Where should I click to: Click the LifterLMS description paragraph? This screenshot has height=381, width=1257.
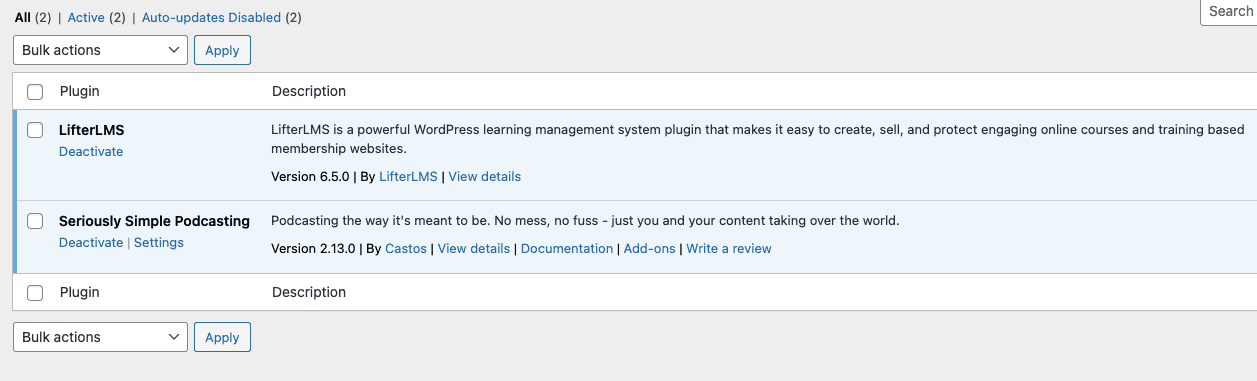757,139
